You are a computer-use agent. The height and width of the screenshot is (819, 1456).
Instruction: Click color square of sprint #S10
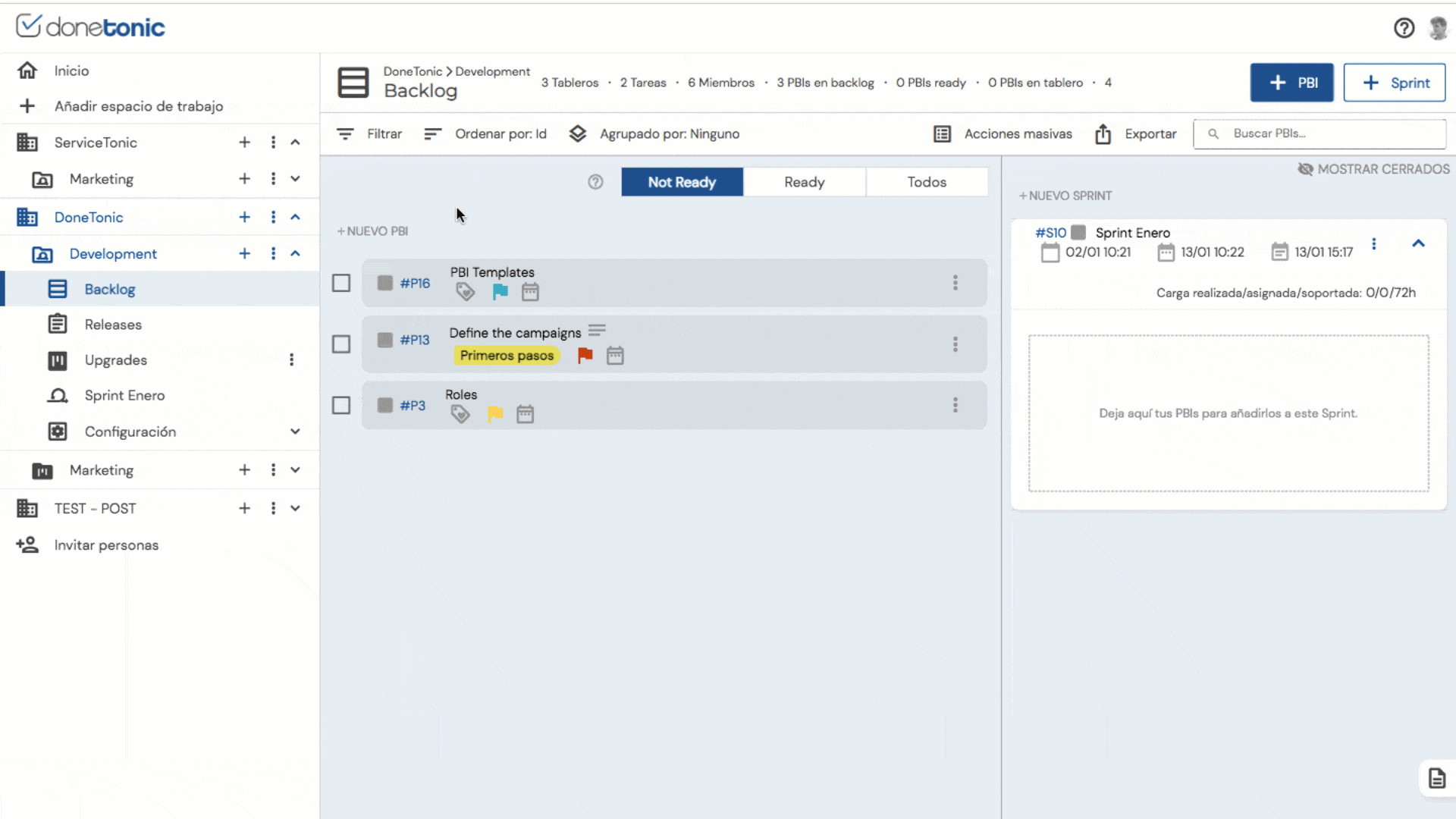pyautogui.click(x=1078, y=232)
